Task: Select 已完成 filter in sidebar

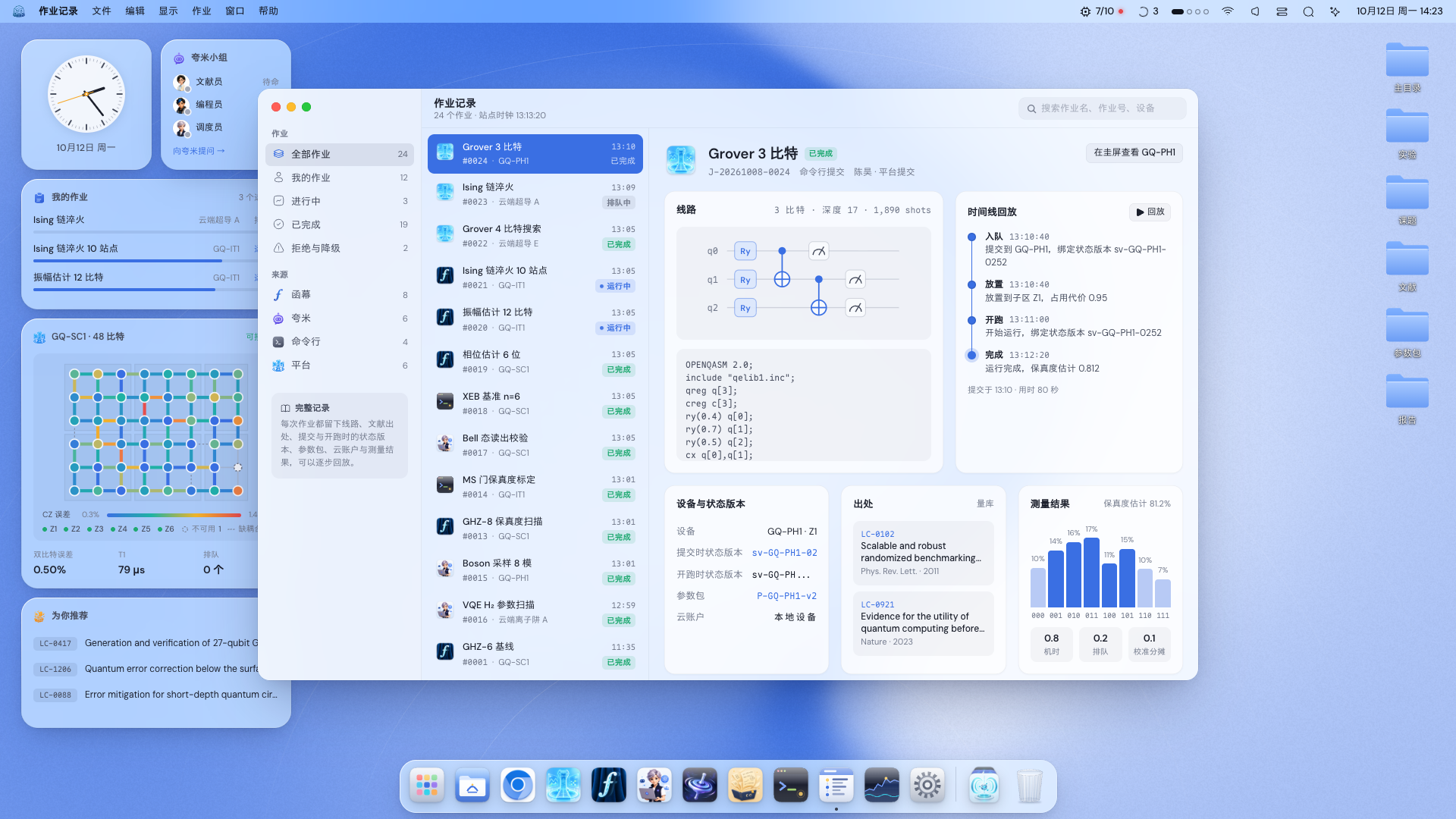Action: pos(339,224)
